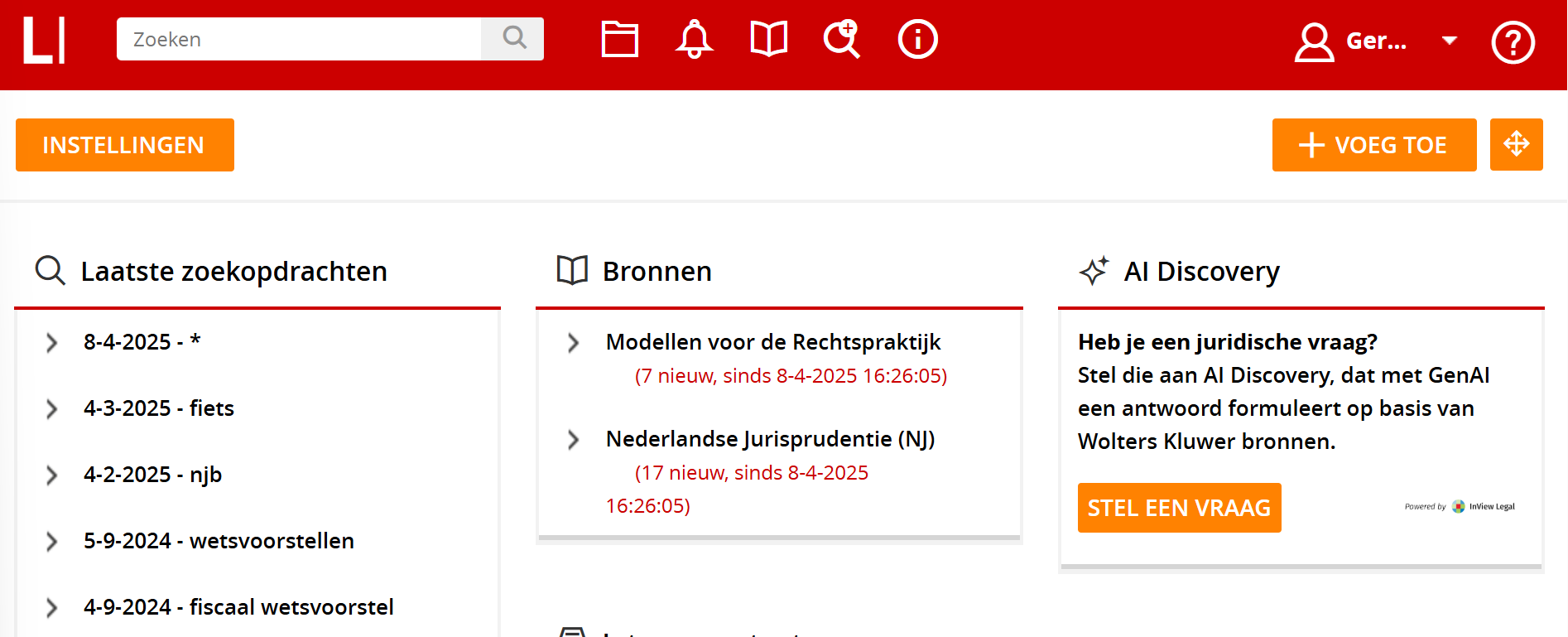Expand Modellen voor de Rechtspraktijk source
The width and height of the screenshot is (1568, 637).
coord(573,343)
